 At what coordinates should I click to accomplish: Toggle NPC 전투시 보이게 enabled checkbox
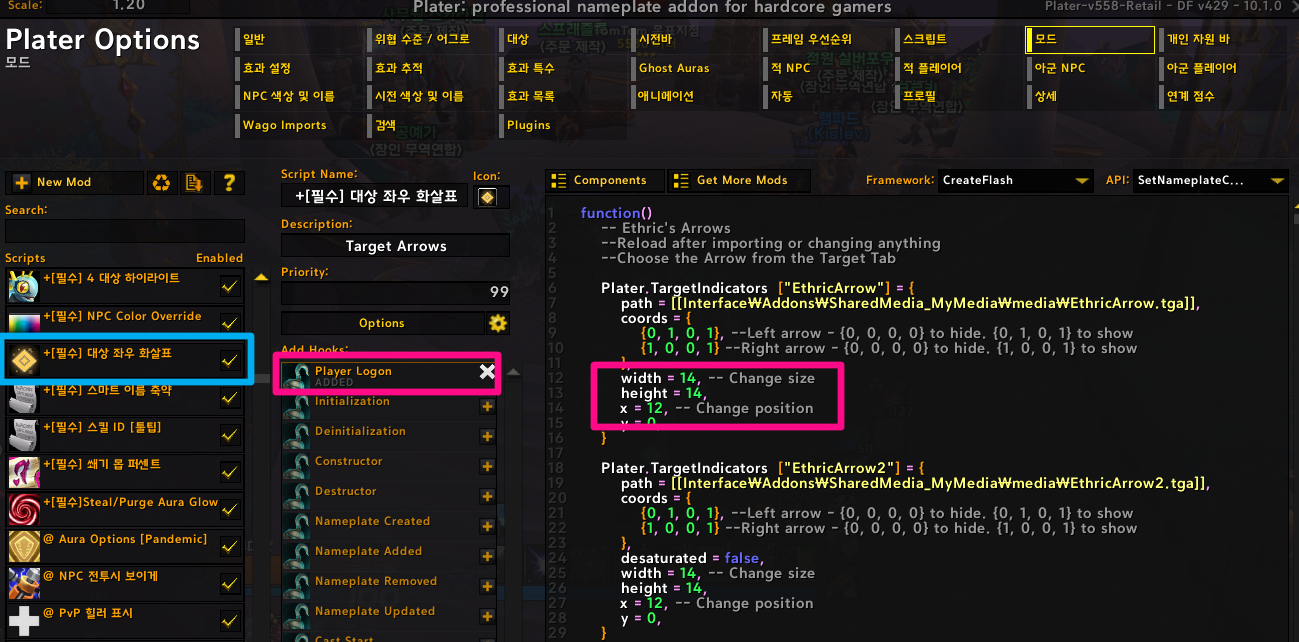[230, 584]
